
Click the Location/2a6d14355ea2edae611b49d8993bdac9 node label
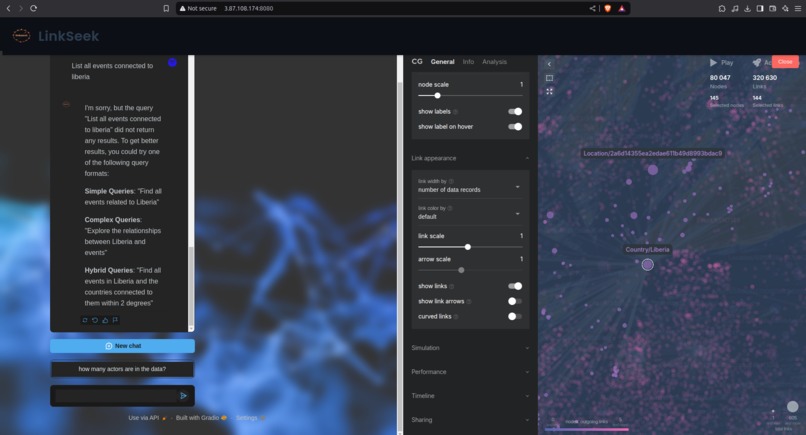click(652, 153)
